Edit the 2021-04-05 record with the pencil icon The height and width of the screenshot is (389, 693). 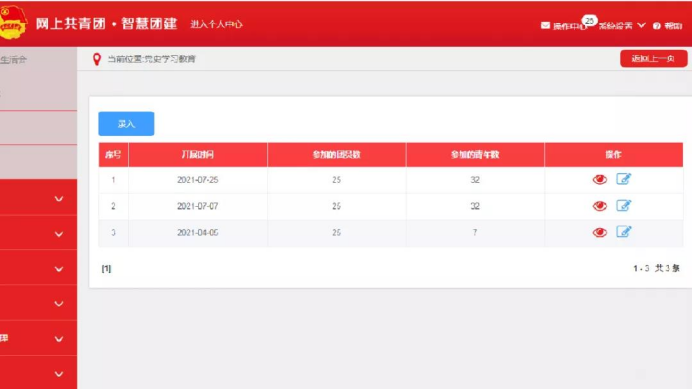(624, 232)
